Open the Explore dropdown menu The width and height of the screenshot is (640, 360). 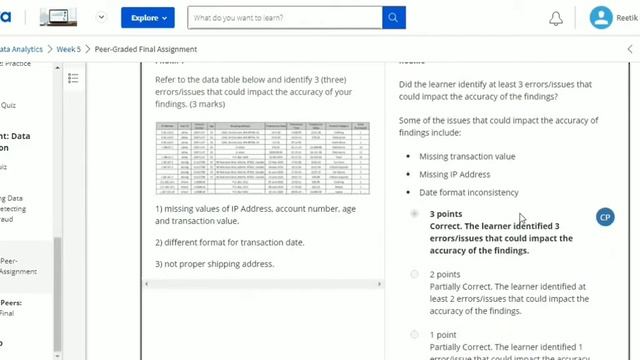pos(148,18)
